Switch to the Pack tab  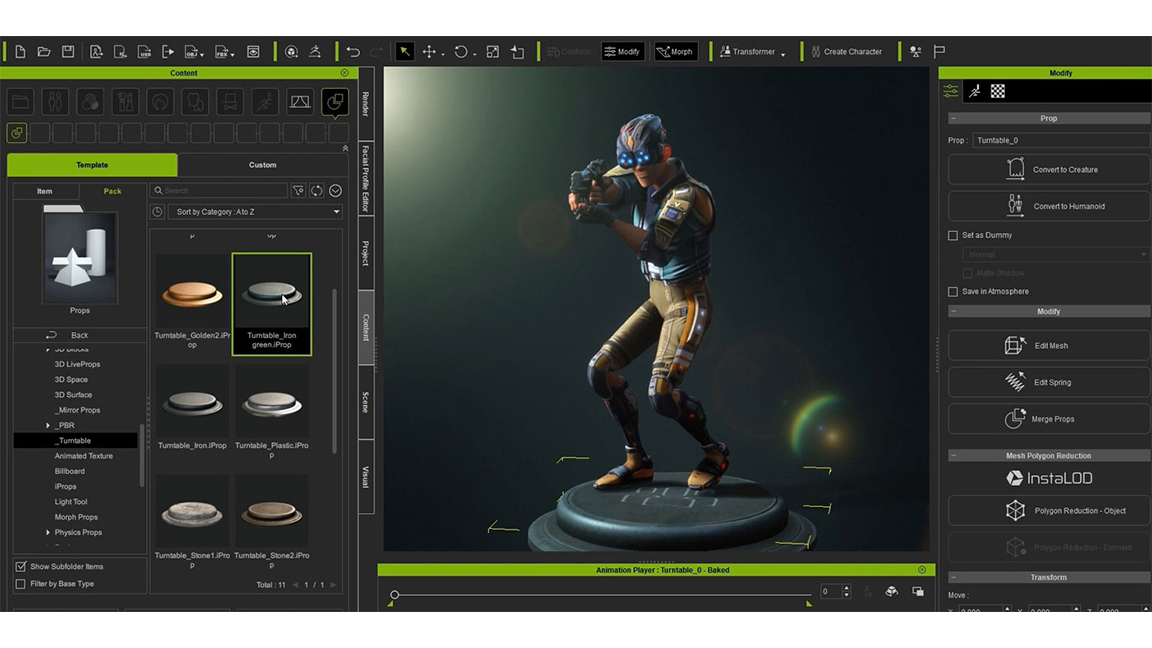(112, 191)
